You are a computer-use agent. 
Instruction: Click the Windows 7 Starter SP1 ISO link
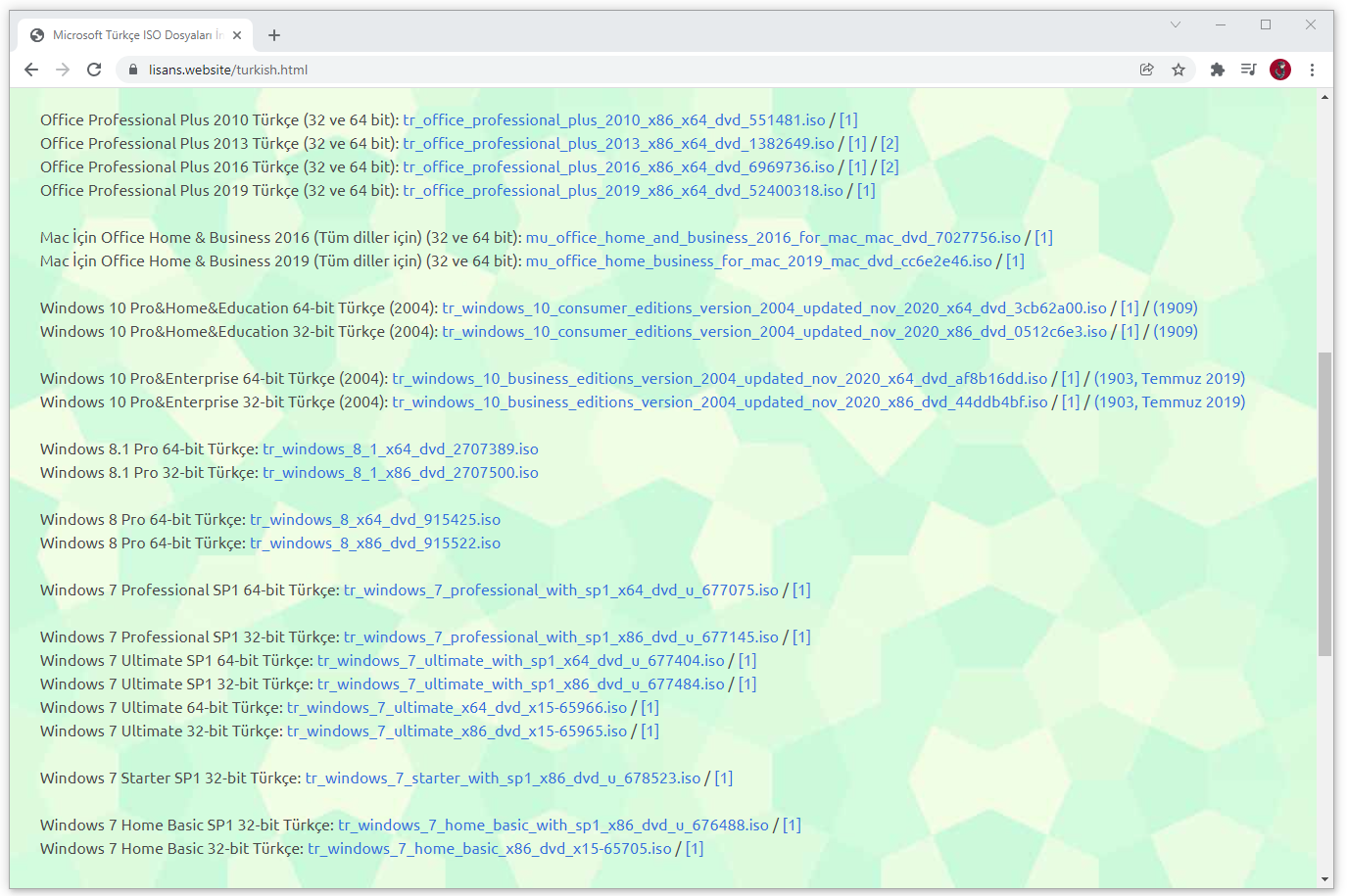point(503,778)
